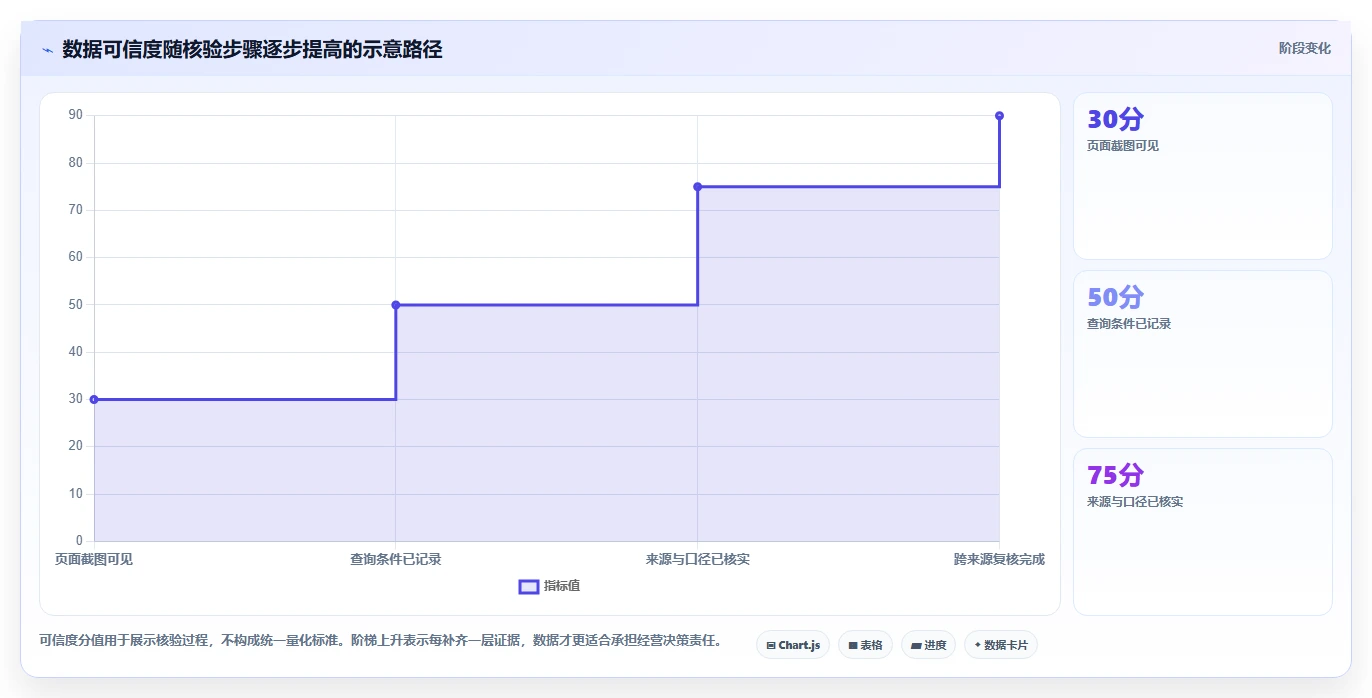Click x-axis label 页面截图可见
1372x698 pixels.
tap(94, 560)
